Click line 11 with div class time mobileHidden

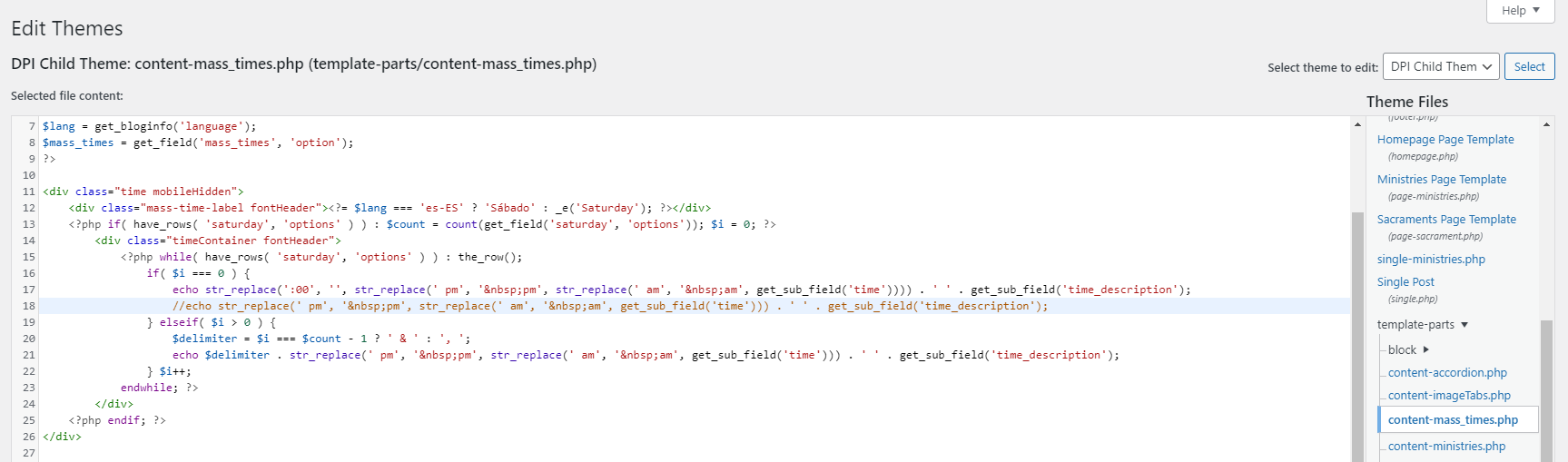(143, 192)
